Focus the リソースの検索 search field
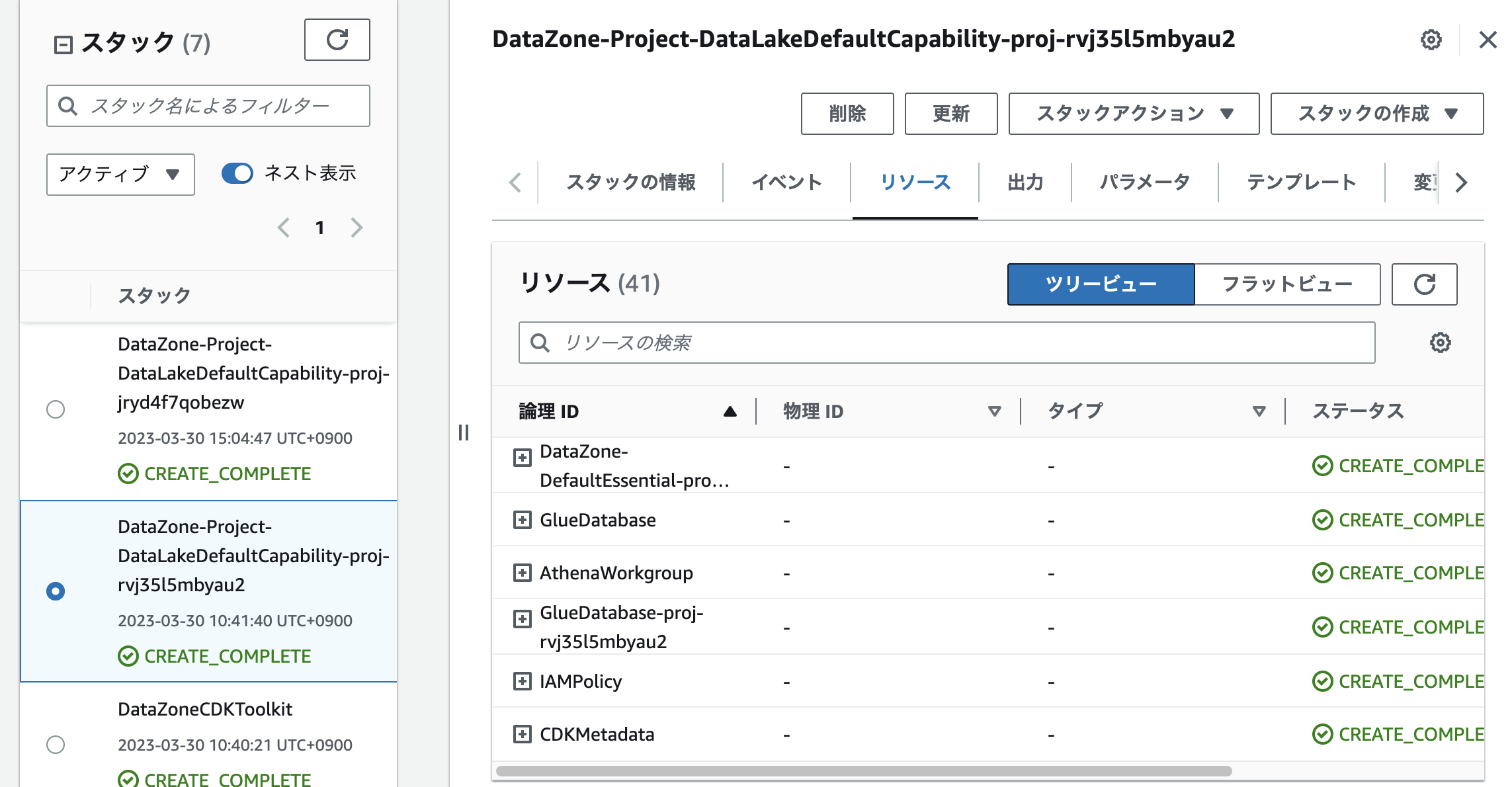The width and height of the screenshot is (1512, 787). tap(946, 343)
